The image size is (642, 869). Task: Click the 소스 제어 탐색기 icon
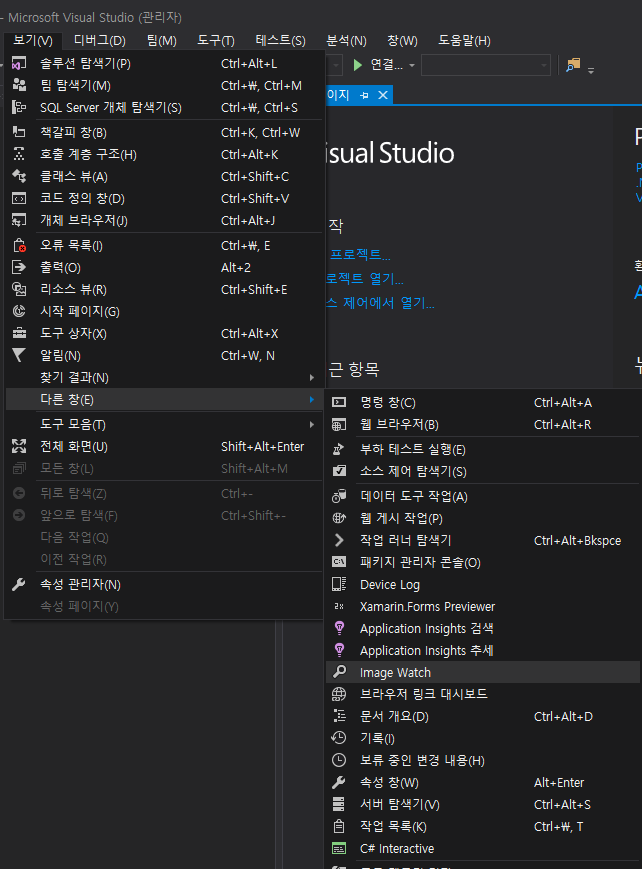coord(339,471)
